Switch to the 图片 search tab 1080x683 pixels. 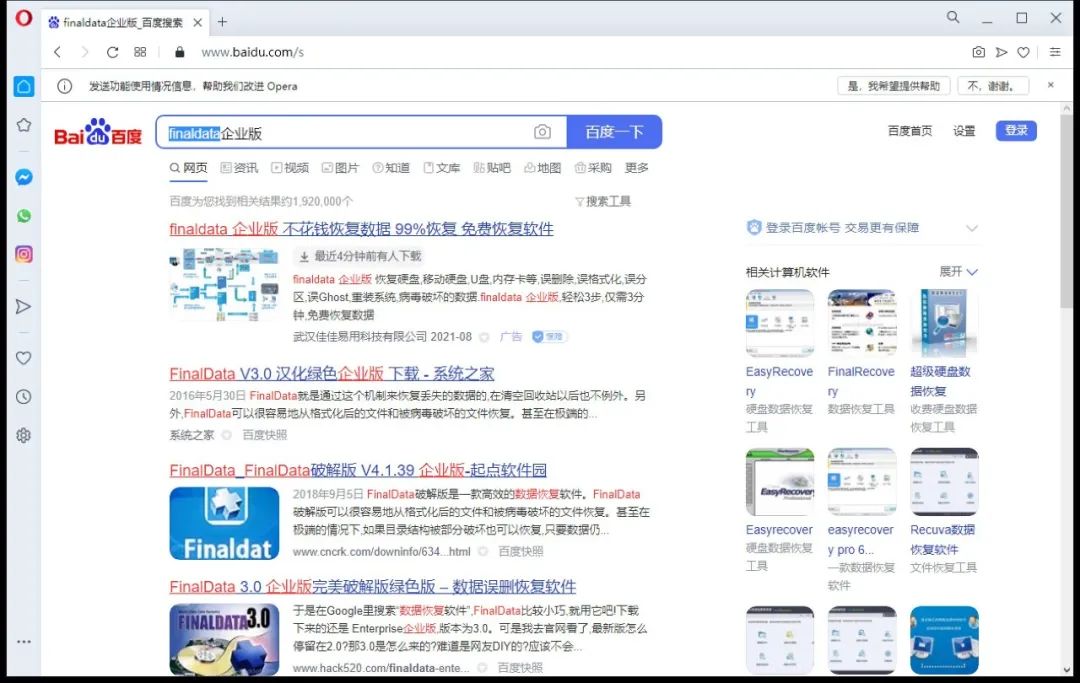point(340,168)
